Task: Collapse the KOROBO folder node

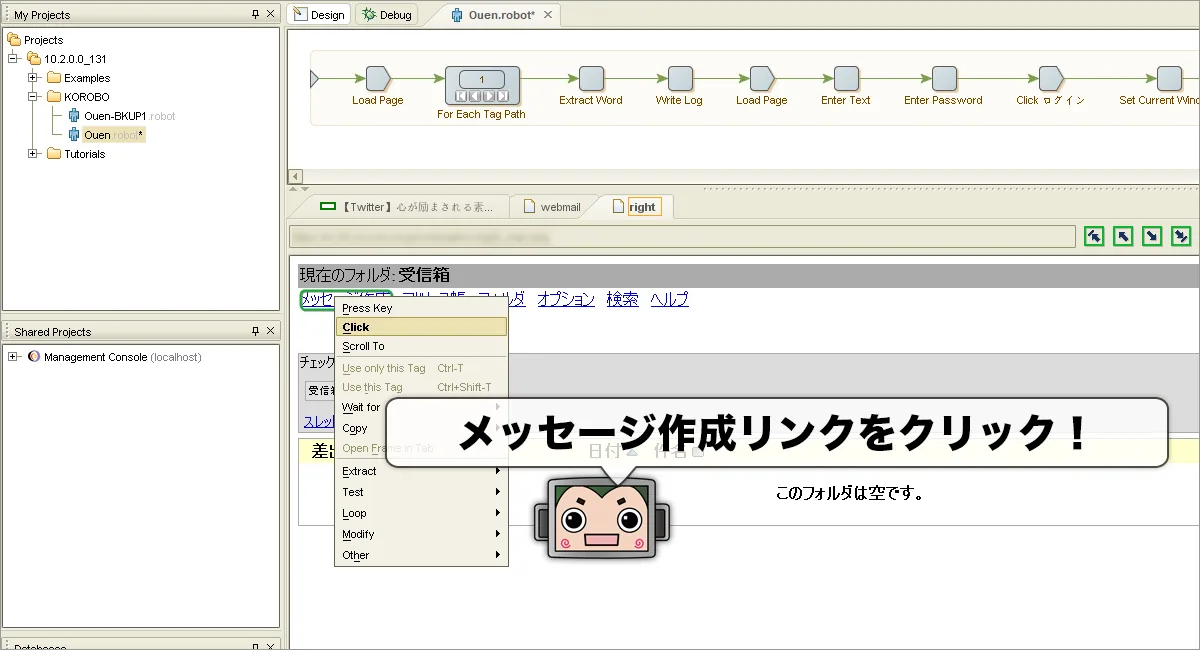Action: click(x=33, y=97)
